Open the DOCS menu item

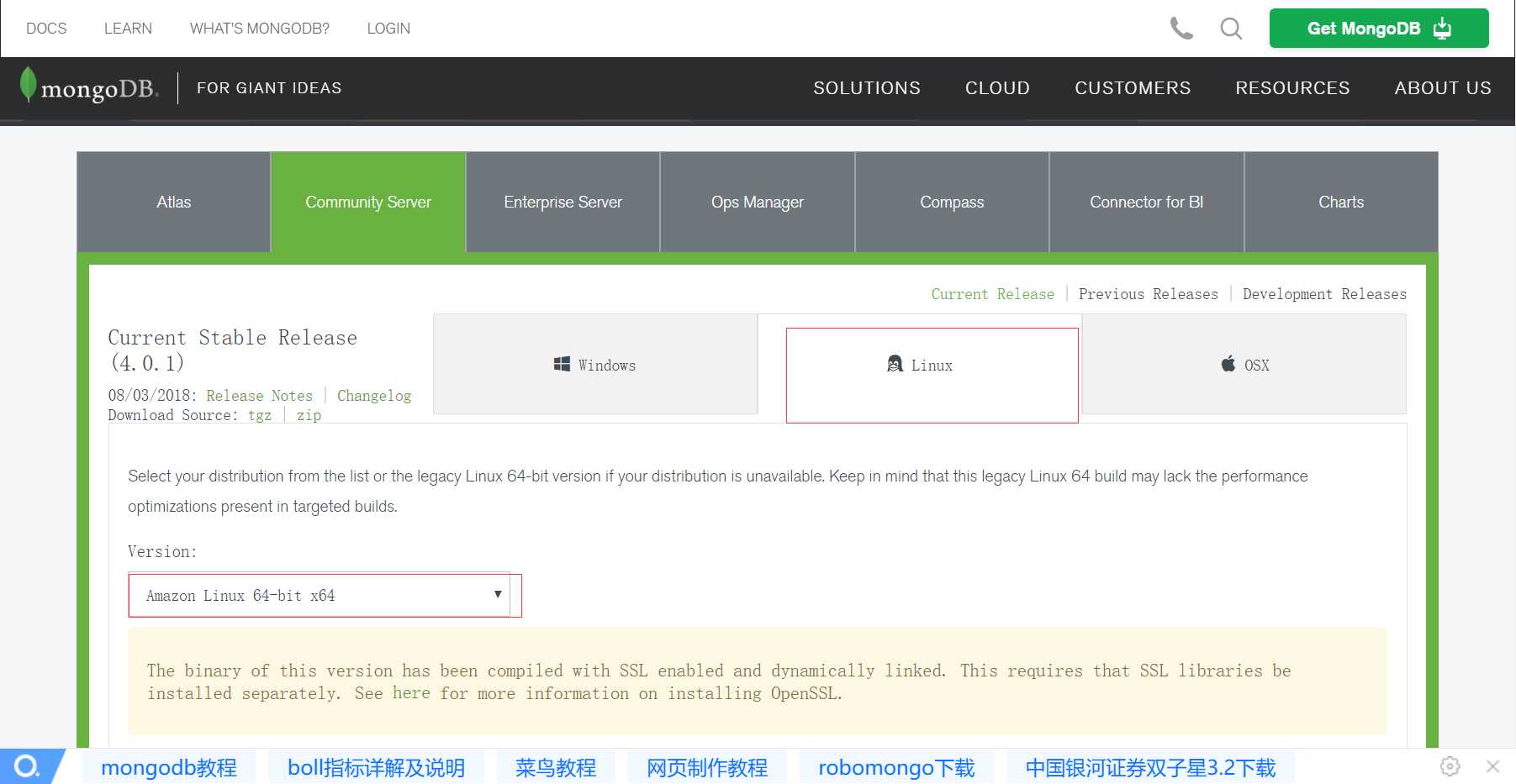(x=46, y=29)
